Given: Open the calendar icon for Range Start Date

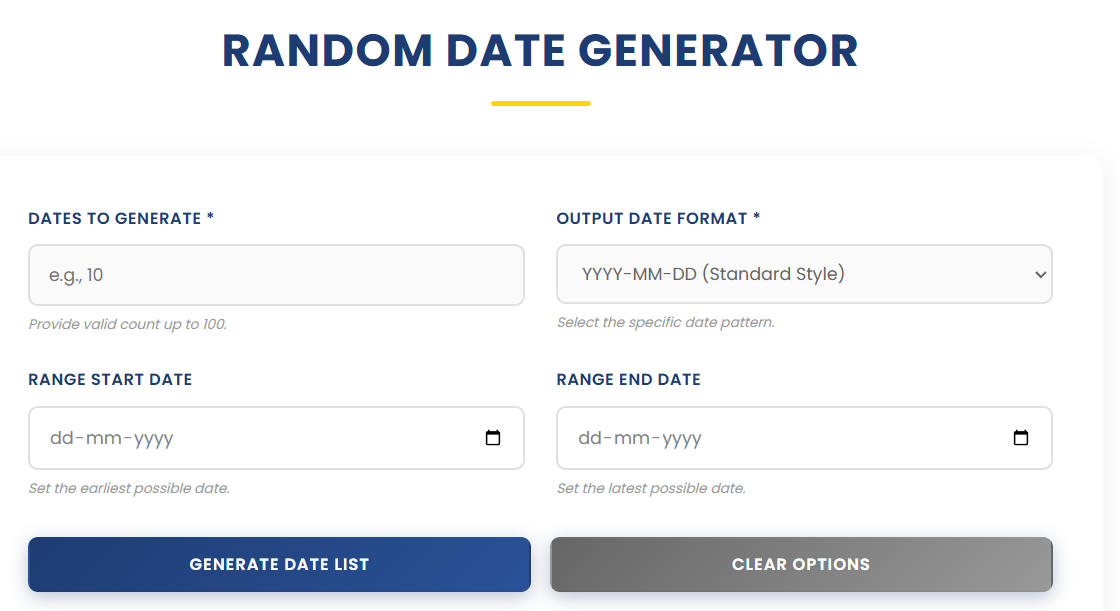Looking at the screenshot, I should point(493,437).
